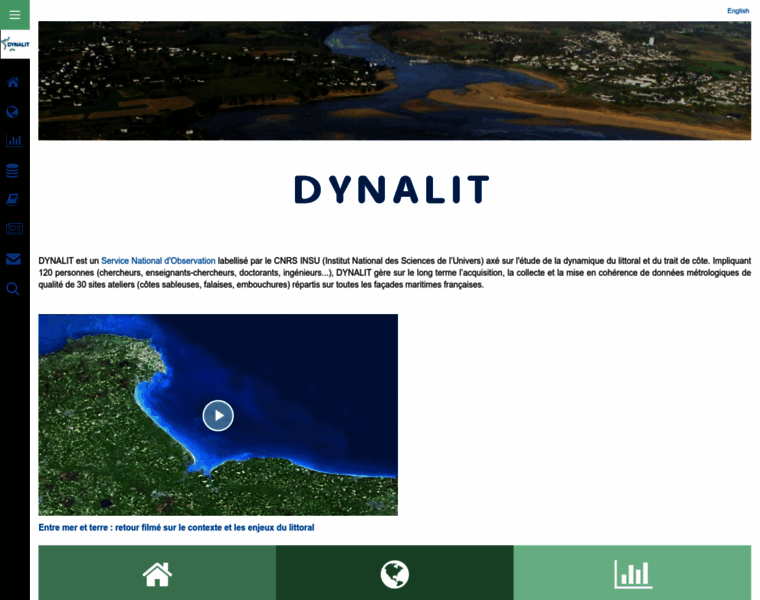Screen dimensions: 760x600
Task: Open the hamburger menu
Action: click(x=15, y=15)
